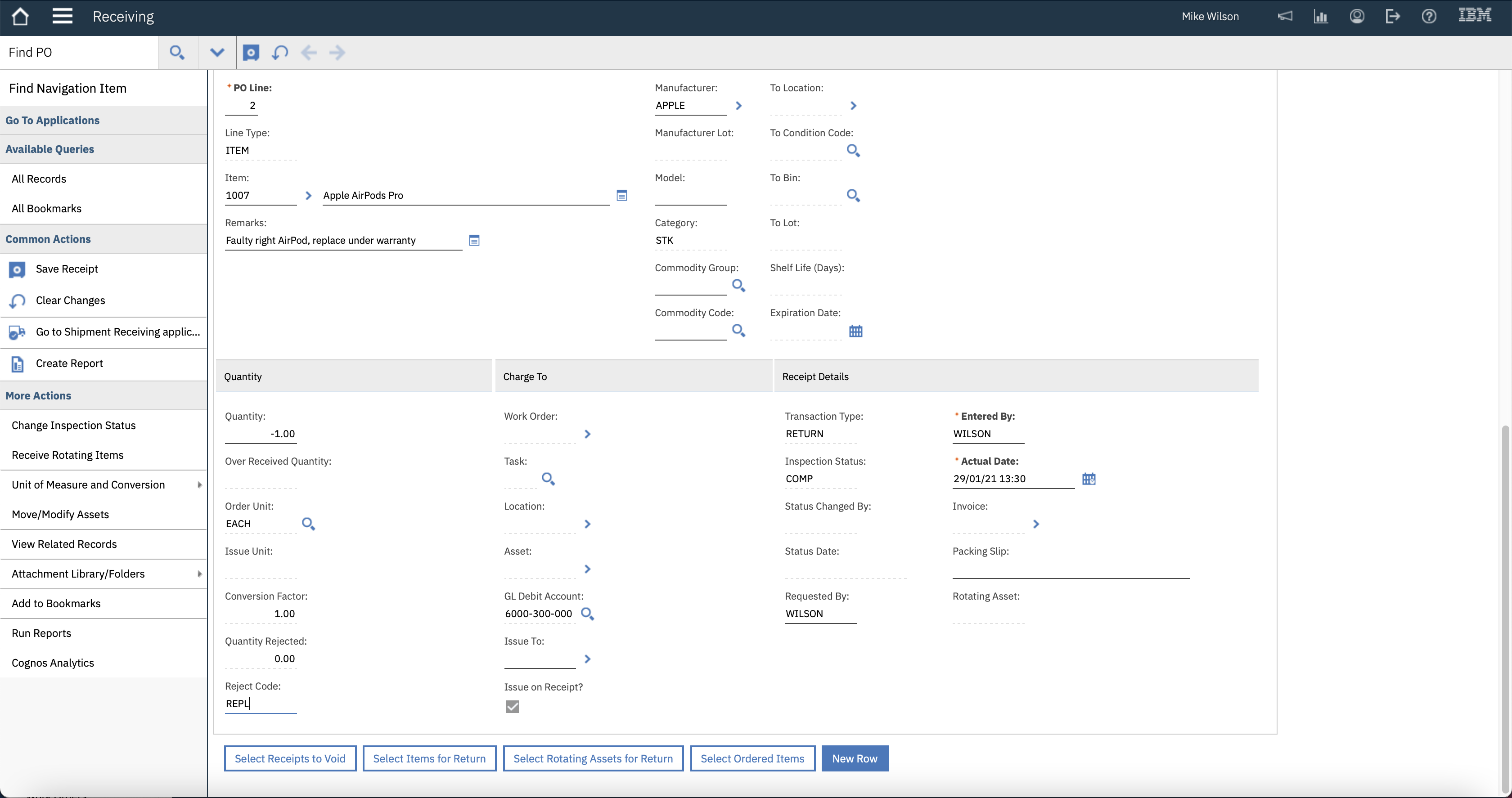Open the Remarks long description icon

(x=474, y=241)
